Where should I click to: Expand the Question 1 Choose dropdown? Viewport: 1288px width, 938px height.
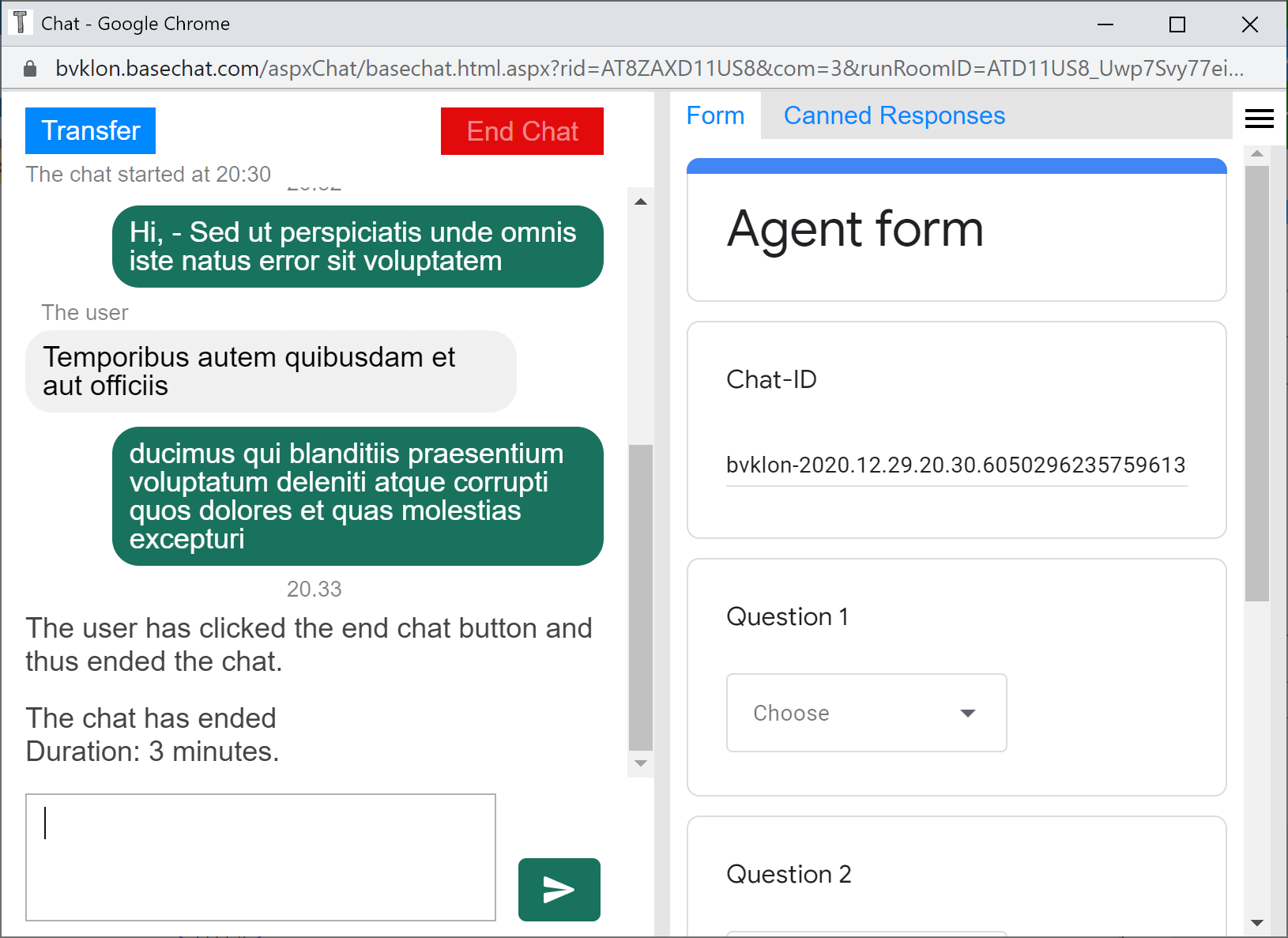coord(866,713)
